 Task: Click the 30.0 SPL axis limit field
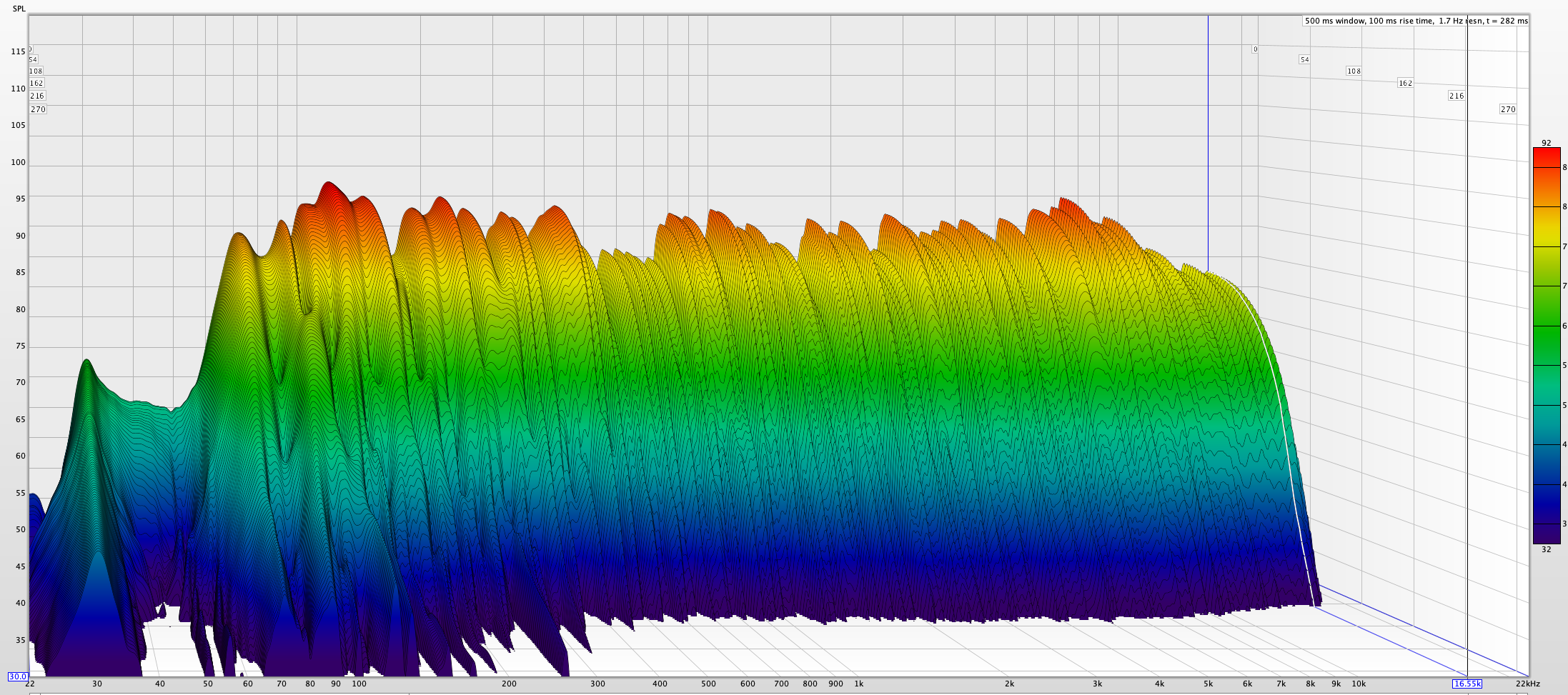coord(18,676)
